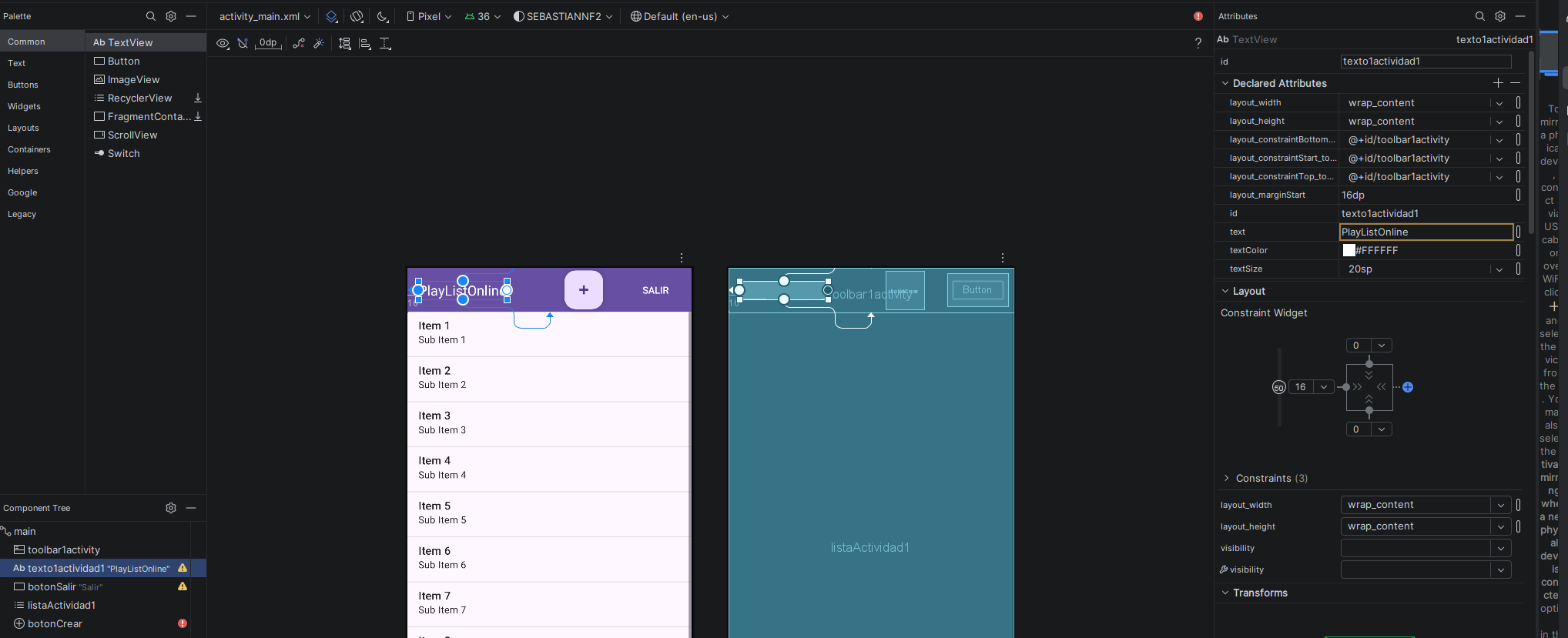
Task: Open the guidelines tool in the toolbar
Action: click(x=385, y=43)
